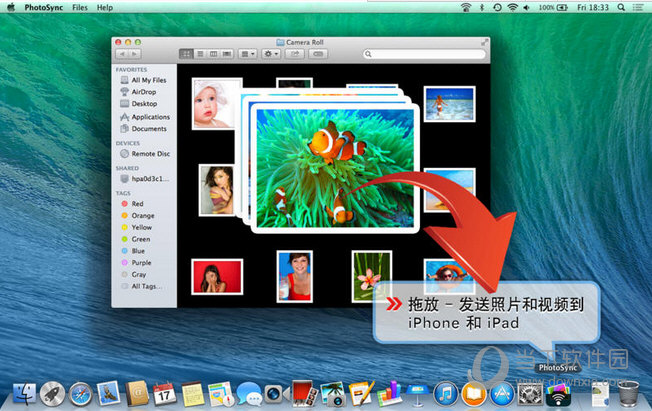Open the PhotoSync menu
The height and width of the screenshot is (411, 652).
44,7
